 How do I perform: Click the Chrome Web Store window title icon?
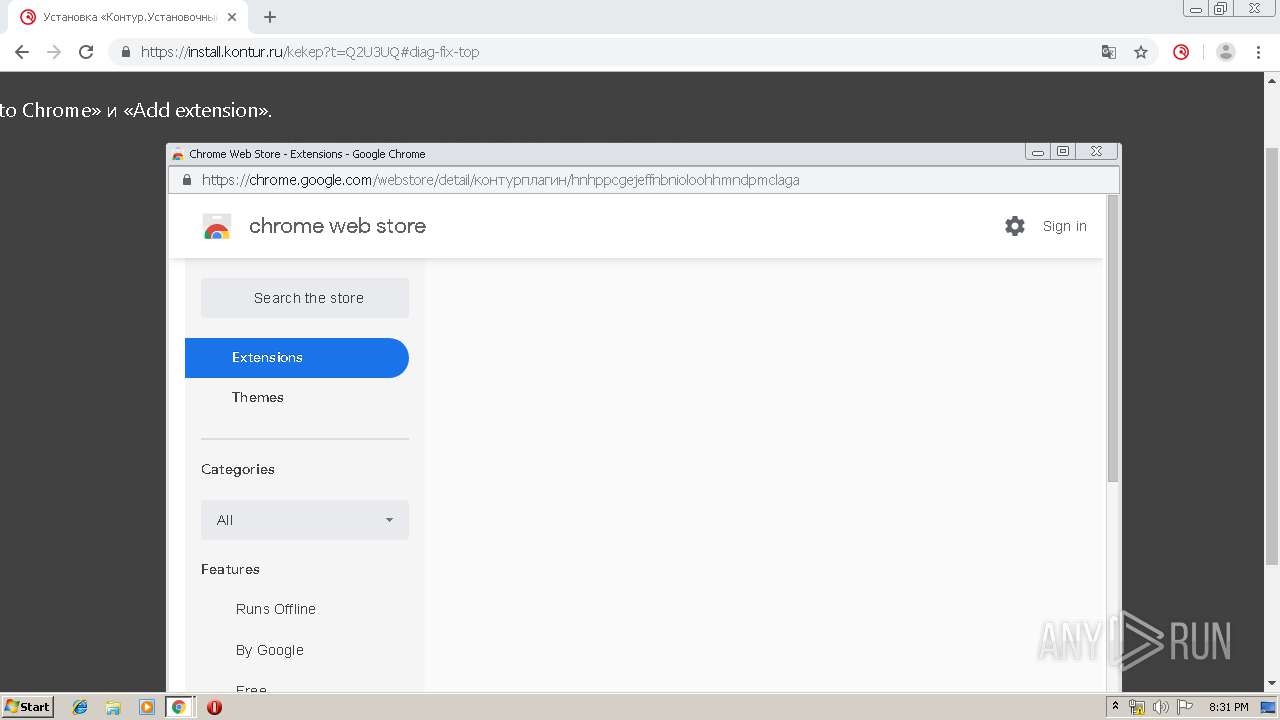pyautogui.click(x=178, y=154)
